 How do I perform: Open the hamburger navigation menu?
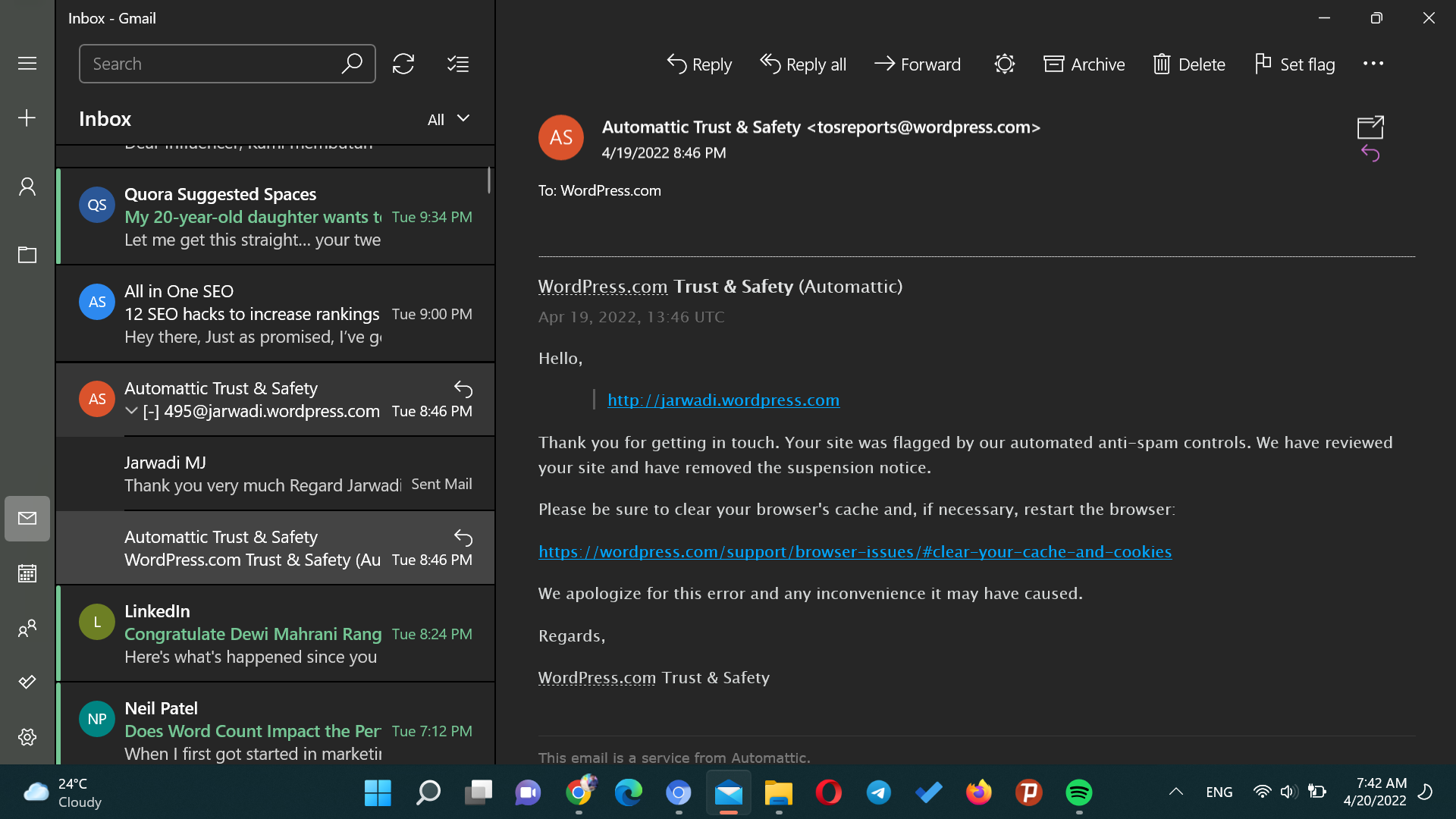(27, 63)
